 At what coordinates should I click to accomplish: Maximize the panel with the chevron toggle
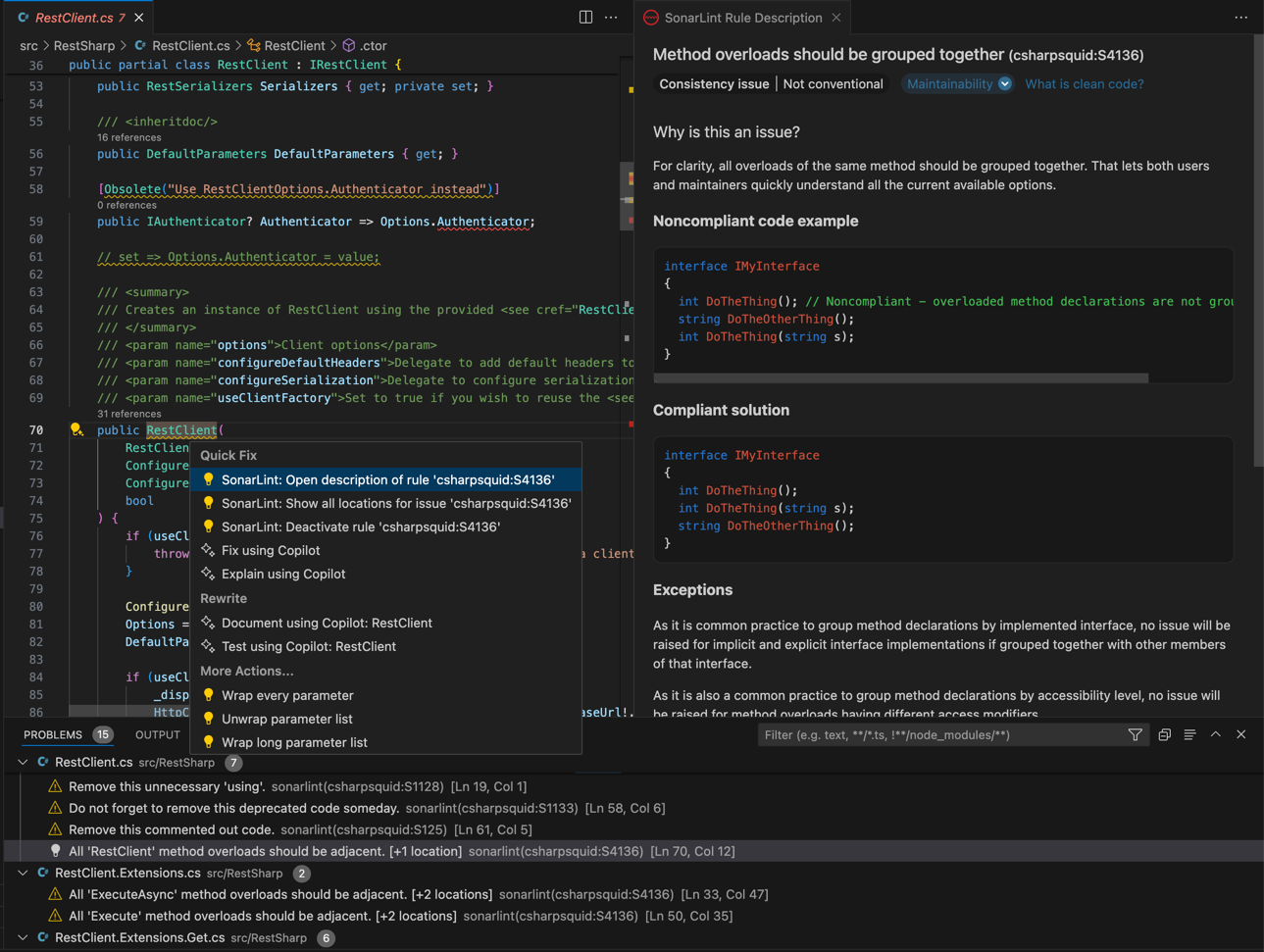point(1214,733)
